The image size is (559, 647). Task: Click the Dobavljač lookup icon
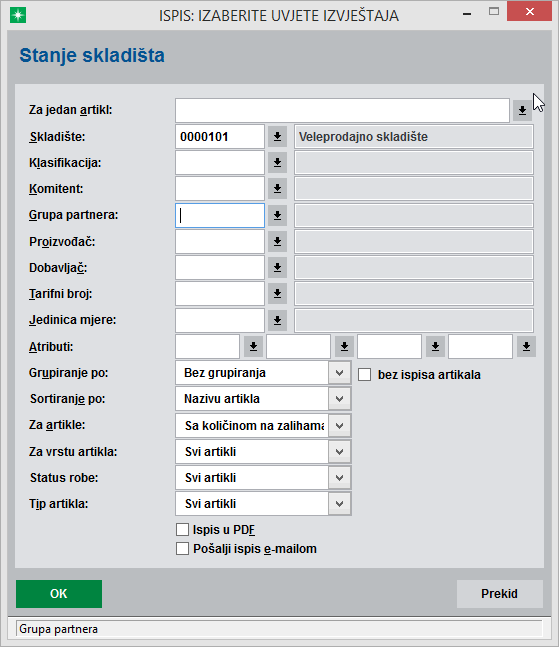click(277, 267)
